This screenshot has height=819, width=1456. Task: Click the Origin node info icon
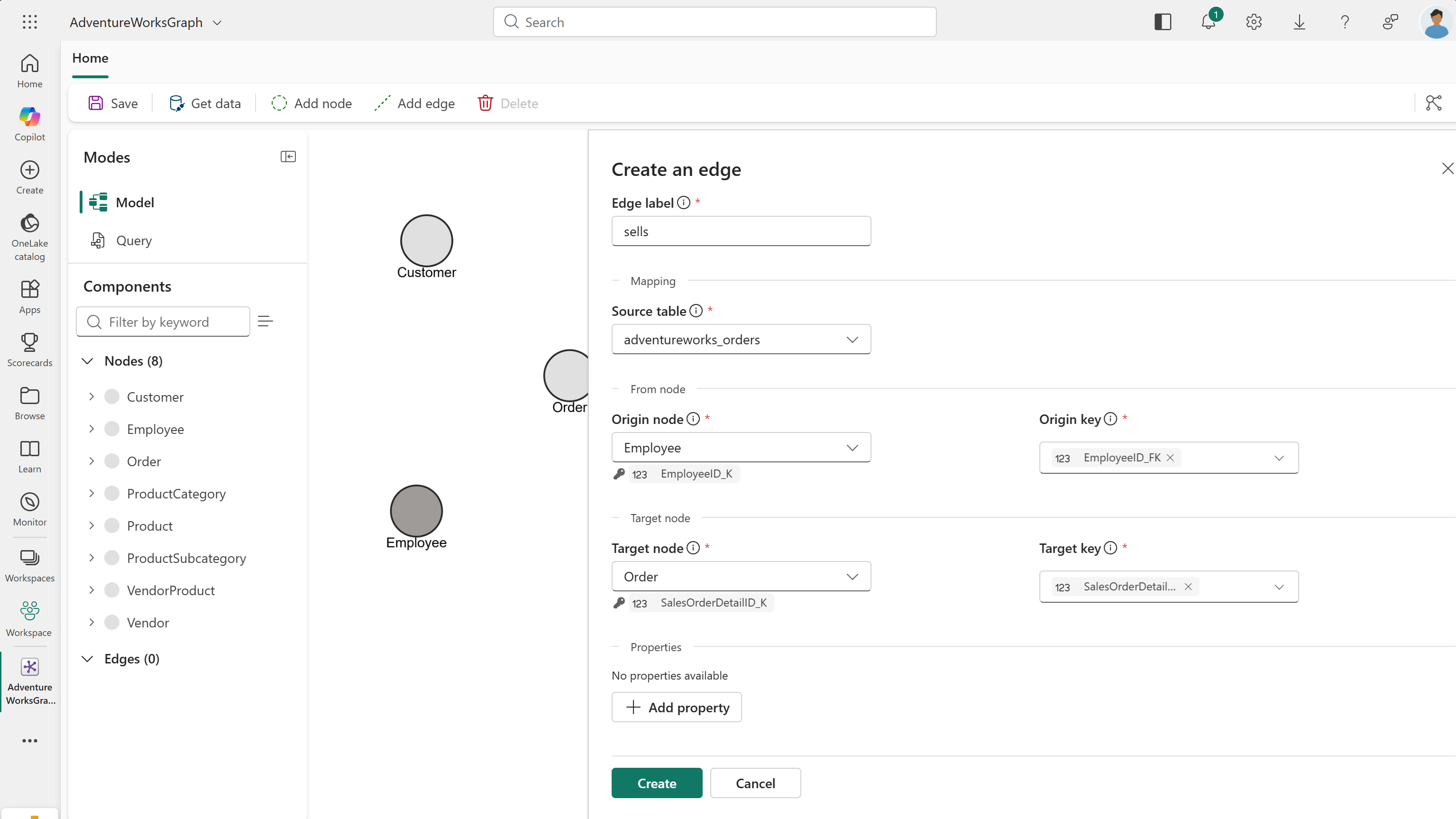(x=694, y=419)
